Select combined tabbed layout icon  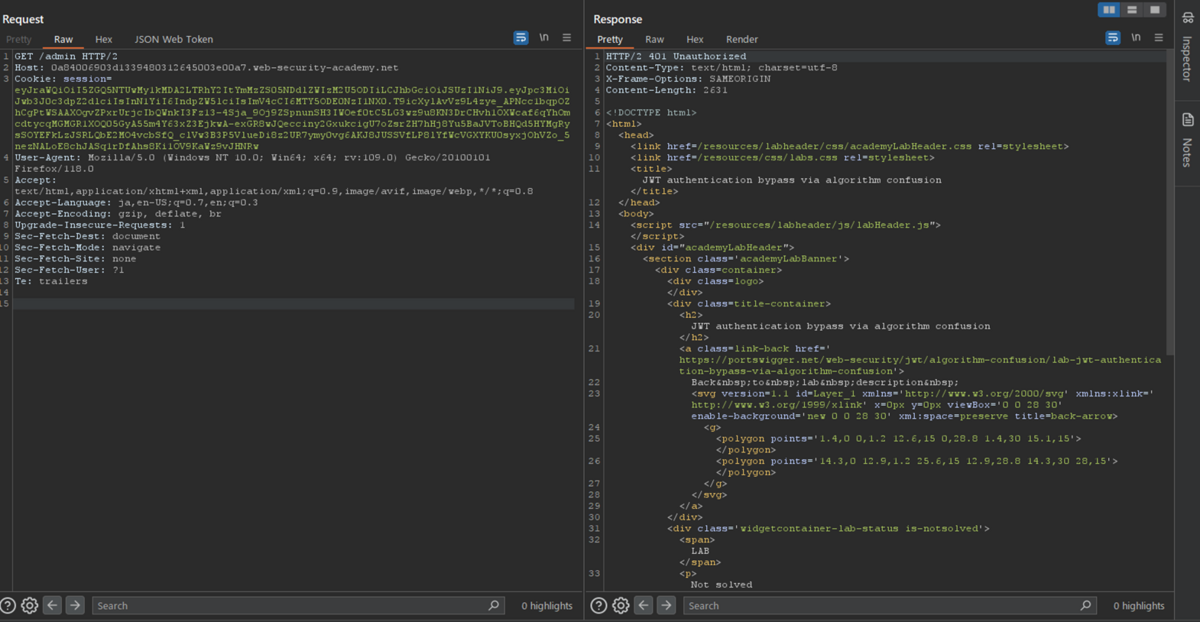click(x=1155, y=10)
